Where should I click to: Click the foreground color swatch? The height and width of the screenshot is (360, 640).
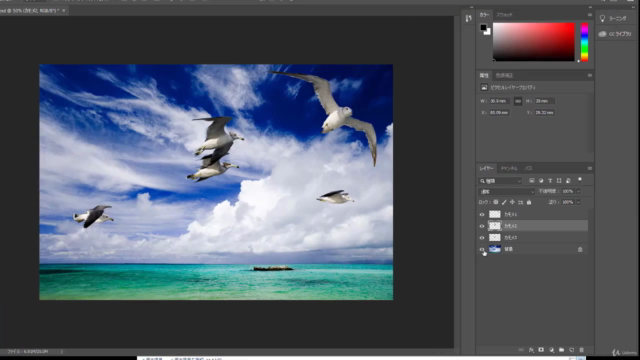pyautogui.click(x=484, y=28)
